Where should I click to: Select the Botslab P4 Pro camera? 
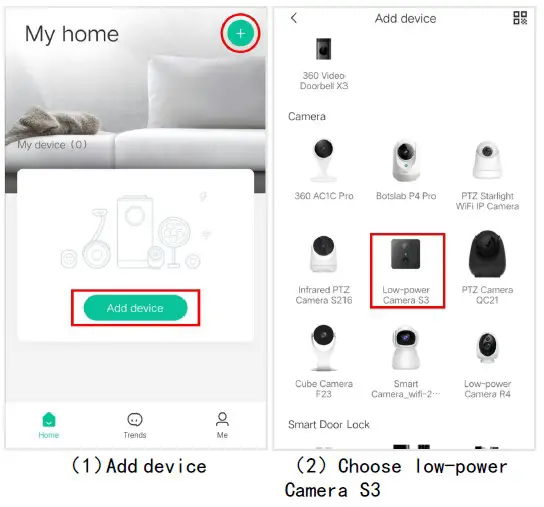(x=406, y=170)
